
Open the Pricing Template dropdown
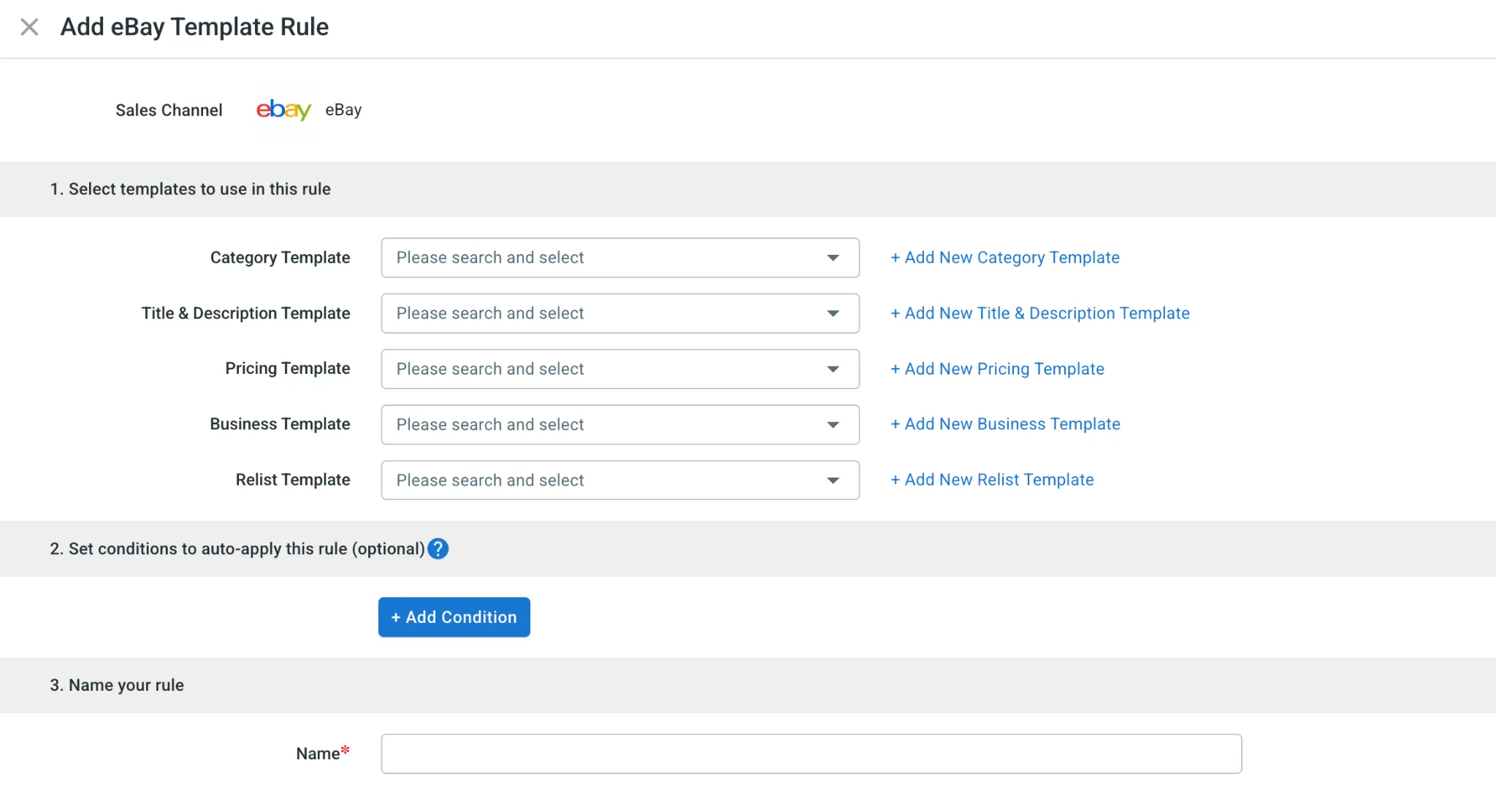[620, 369]
